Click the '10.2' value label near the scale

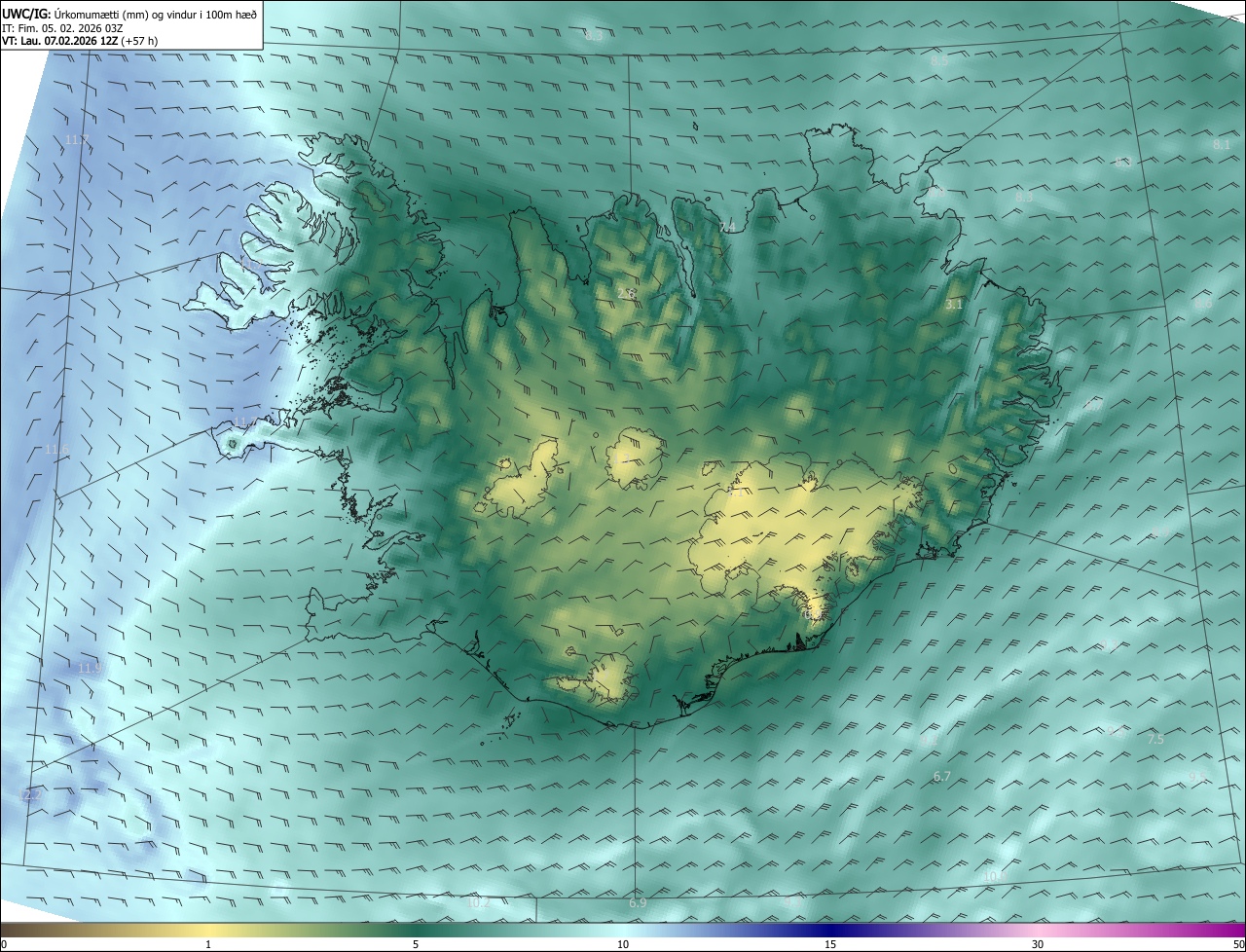tap(479, 903)
